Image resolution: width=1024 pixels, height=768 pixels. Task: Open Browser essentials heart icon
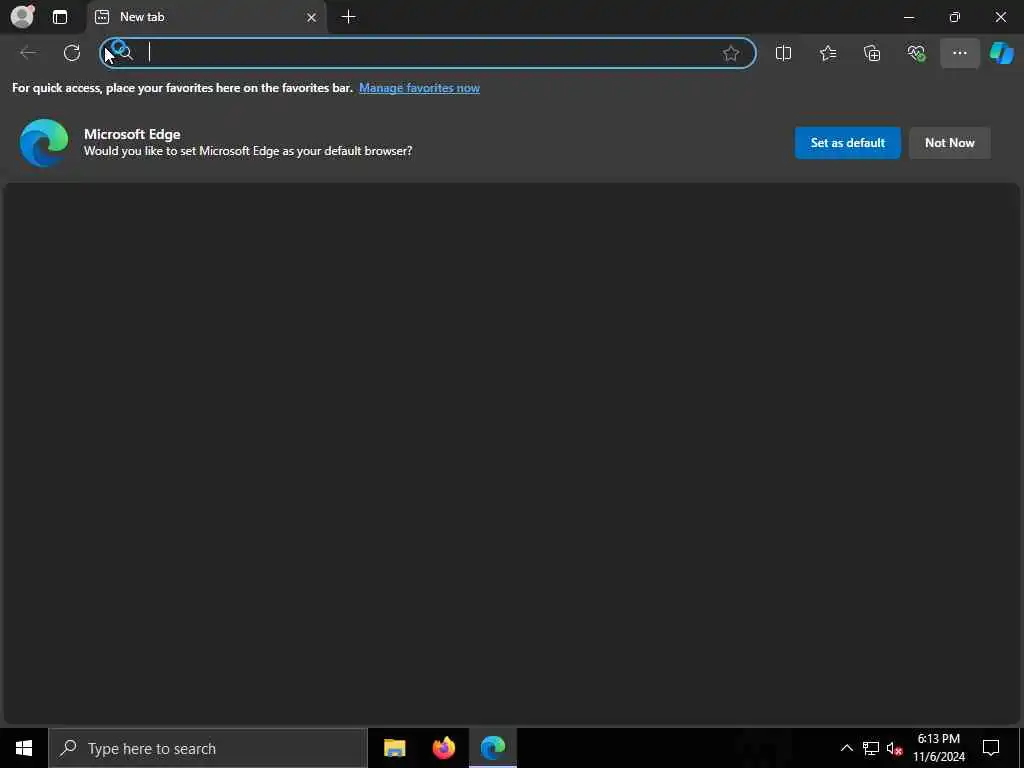(916, 53)
